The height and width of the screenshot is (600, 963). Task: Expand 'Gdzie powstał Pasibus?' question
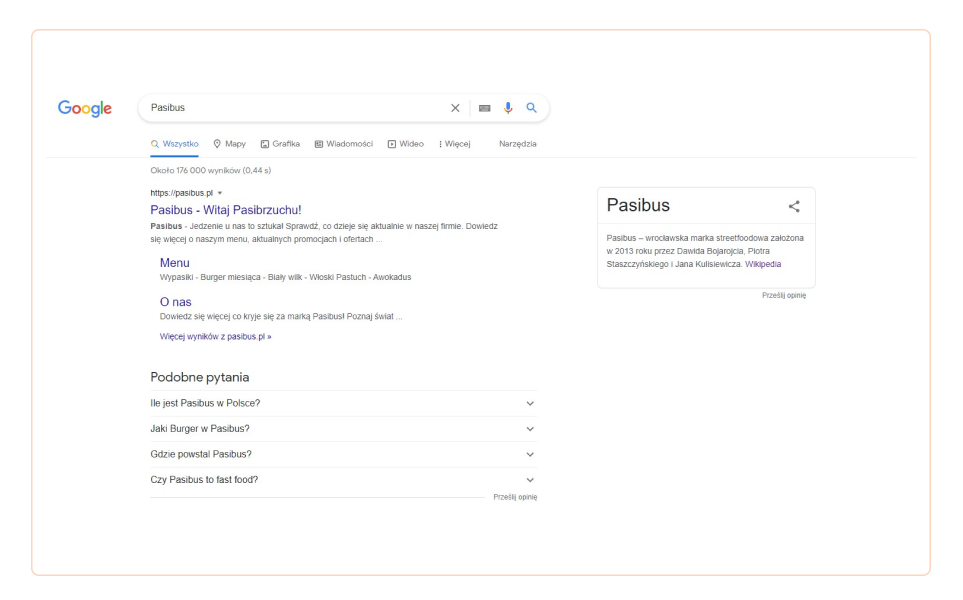click(343, 454)
